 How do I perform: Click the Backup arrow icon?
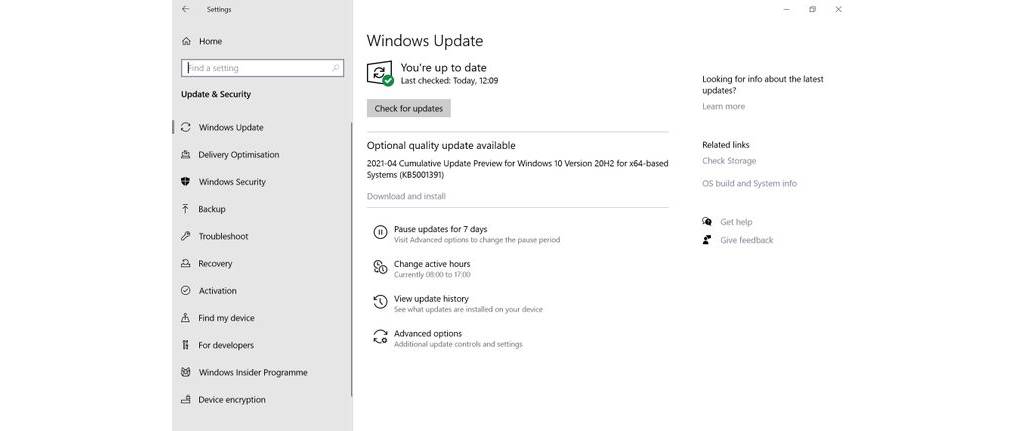[x=185, y=209]
